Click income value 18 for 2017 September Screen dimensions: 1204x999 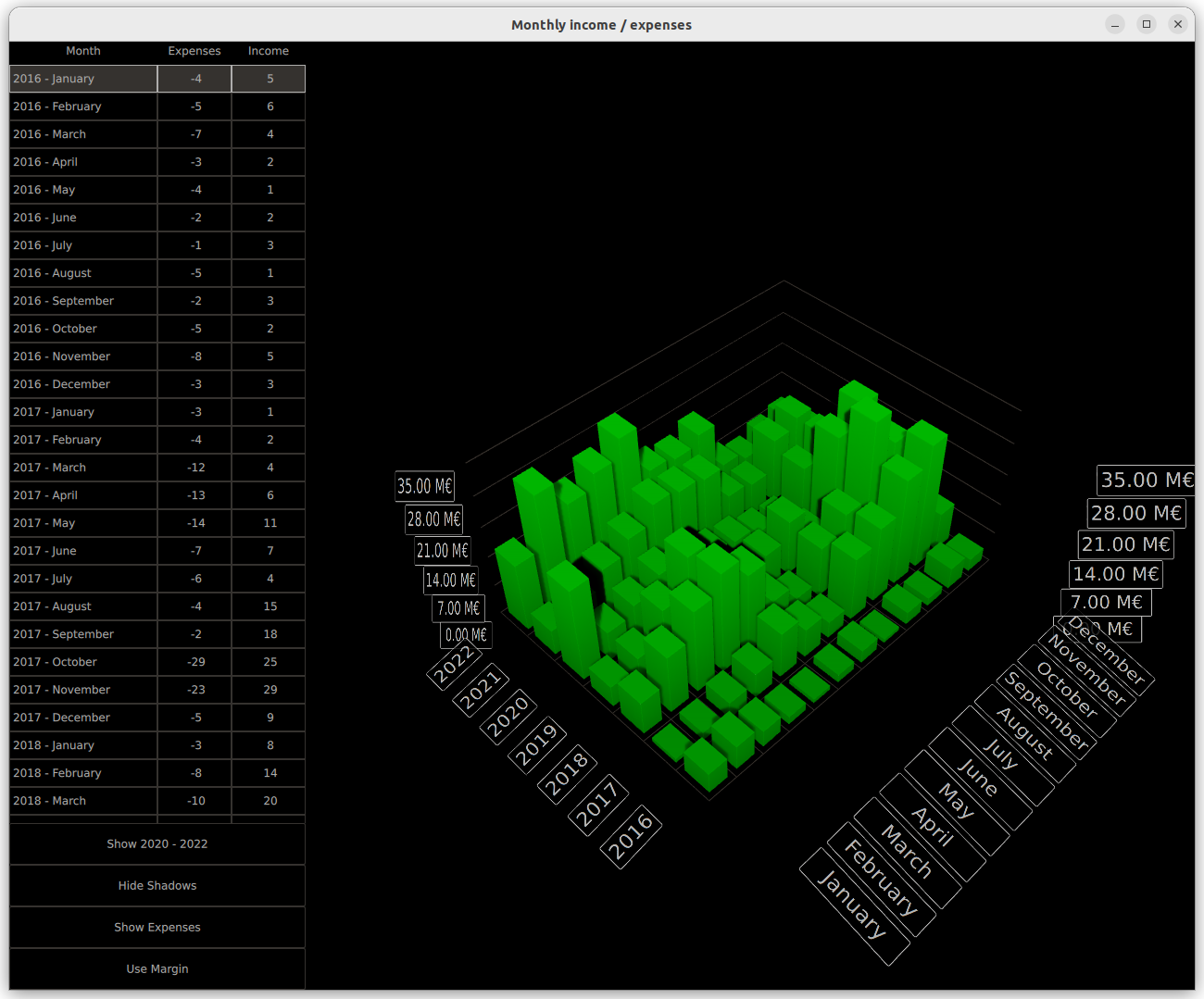click(x=269, y=634)
